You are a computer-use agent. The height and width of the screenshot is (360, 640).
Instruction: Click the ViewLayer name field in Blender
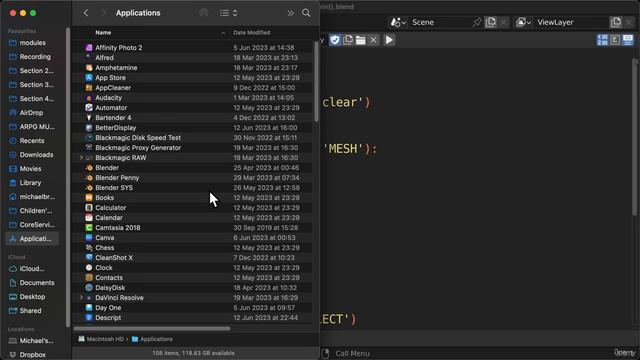[571, 22]
